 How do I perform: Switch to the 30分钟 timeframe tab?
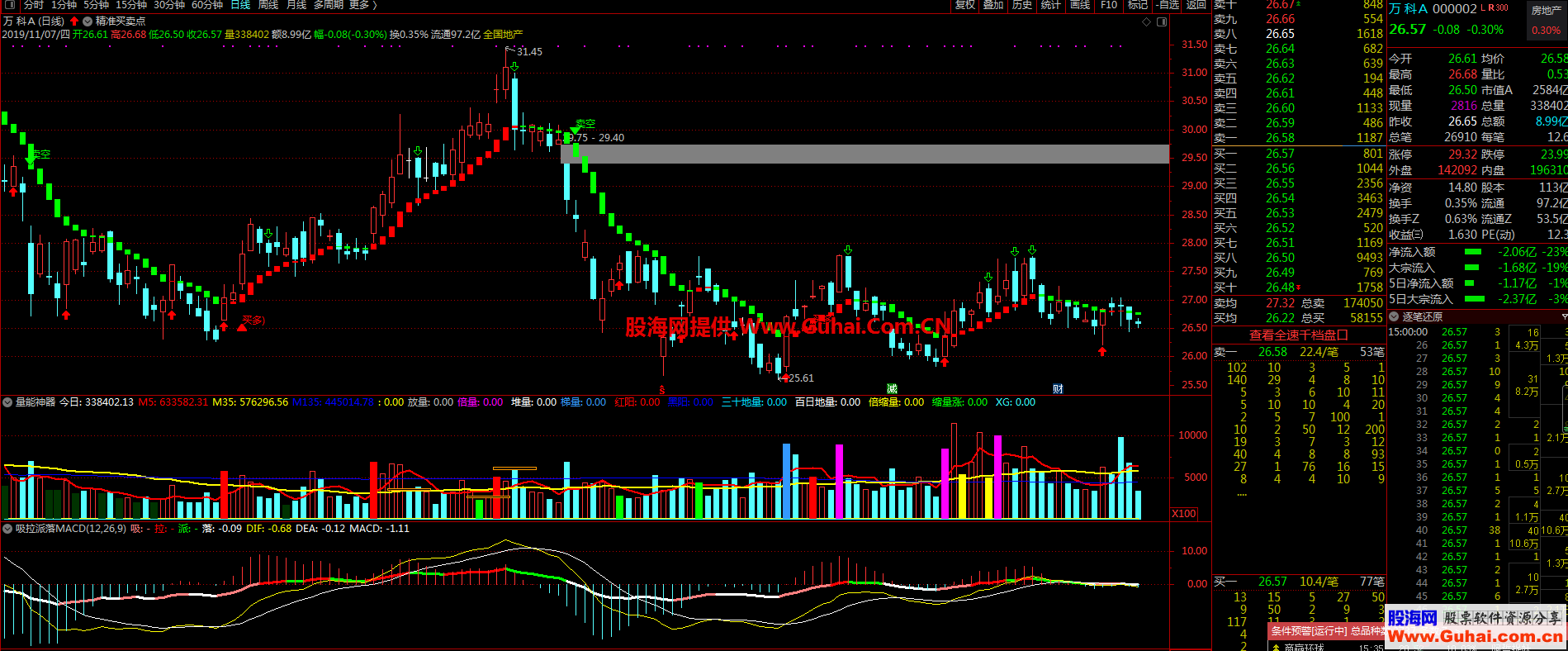[x=169, y=5]
